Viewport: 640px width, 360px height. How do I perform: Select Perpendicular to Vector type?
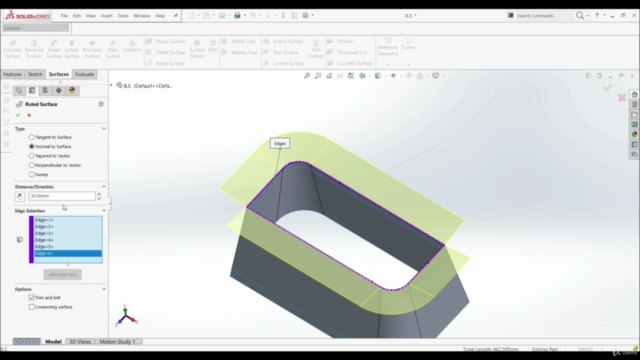click(x=31, y=165)
